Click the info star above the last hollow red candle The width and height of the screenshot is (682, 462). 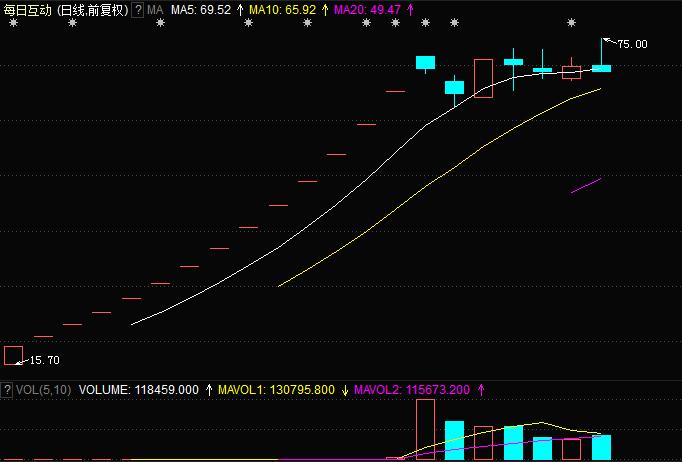(572, 23)
